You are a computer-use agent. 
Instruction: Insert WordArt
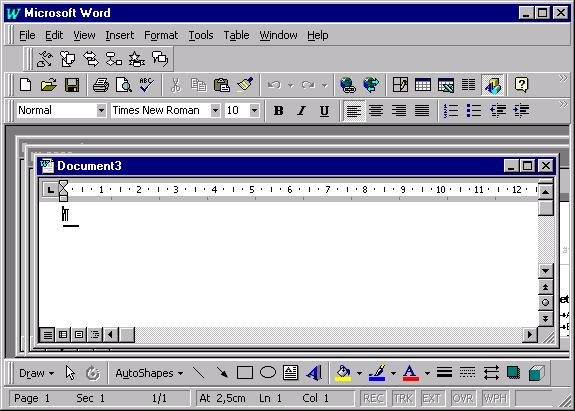point(314,373)
